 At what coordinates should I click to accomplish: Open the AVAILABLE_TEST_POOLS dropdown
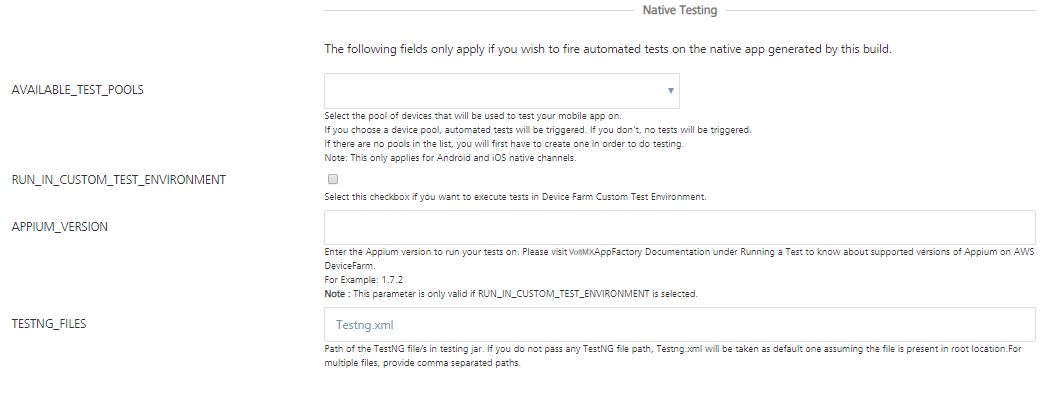[x=502, y=90]
